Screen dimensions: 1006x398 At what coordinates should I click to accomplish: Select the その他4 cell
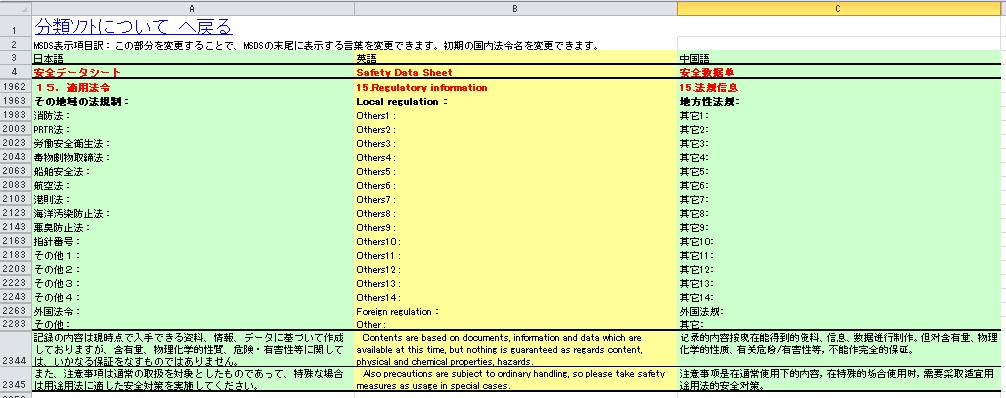[x=192, y=297]
